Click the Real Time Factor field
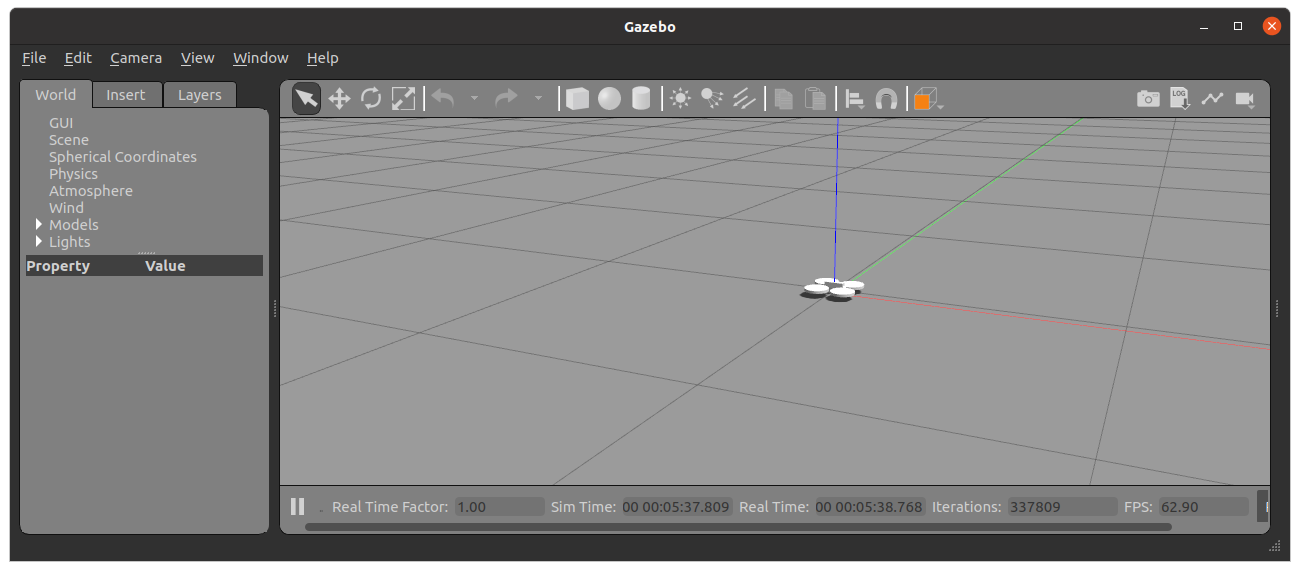Screen dimensions: 1300x571 coord(499,507)
